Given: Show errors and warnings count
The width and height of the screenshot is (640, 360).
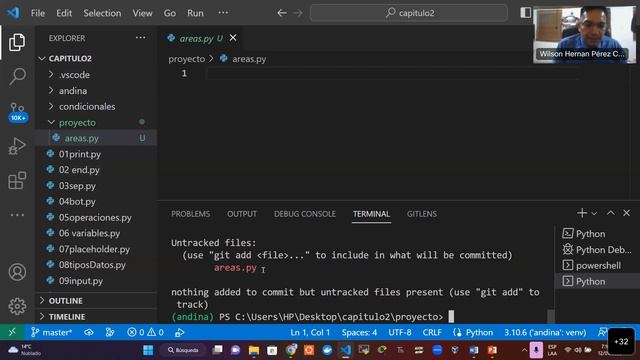Looking at the screenshot, I should pos(145,333).
